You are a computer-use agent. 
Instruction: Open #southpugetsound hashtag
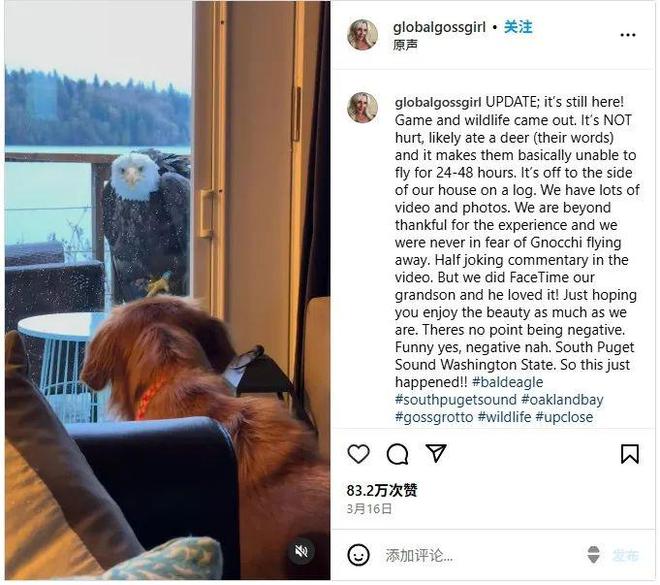point(455,400)
